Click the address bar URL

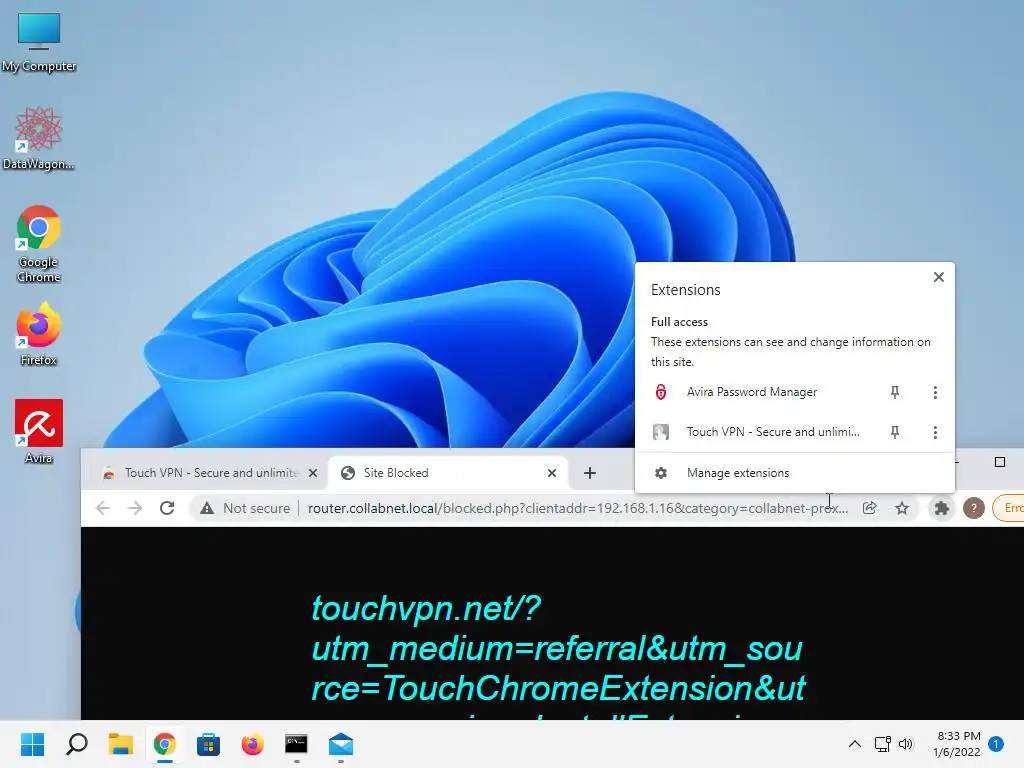(x=577, y=508)
